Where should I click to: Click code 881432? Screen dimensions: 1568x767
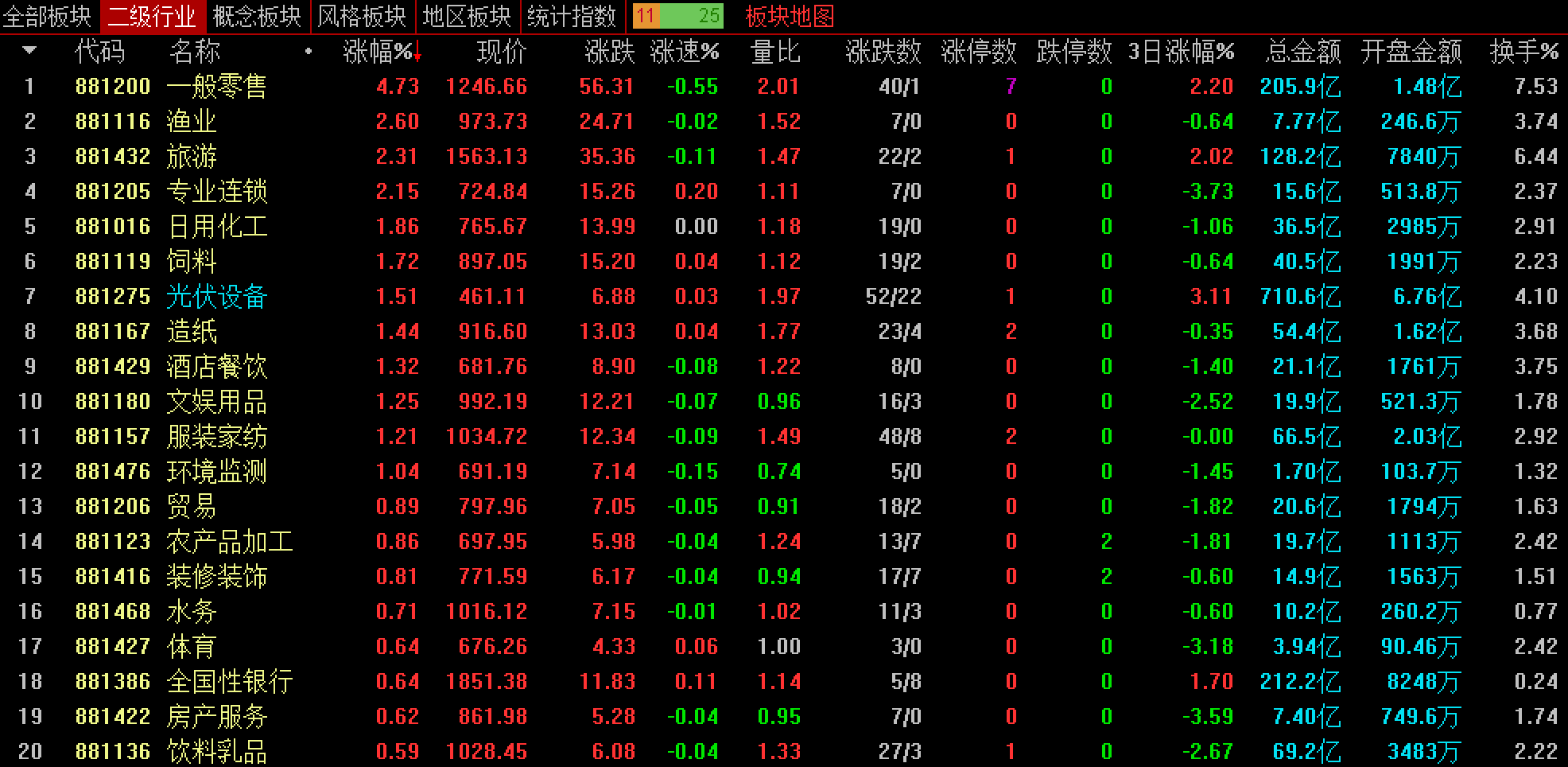pos(113,156)
